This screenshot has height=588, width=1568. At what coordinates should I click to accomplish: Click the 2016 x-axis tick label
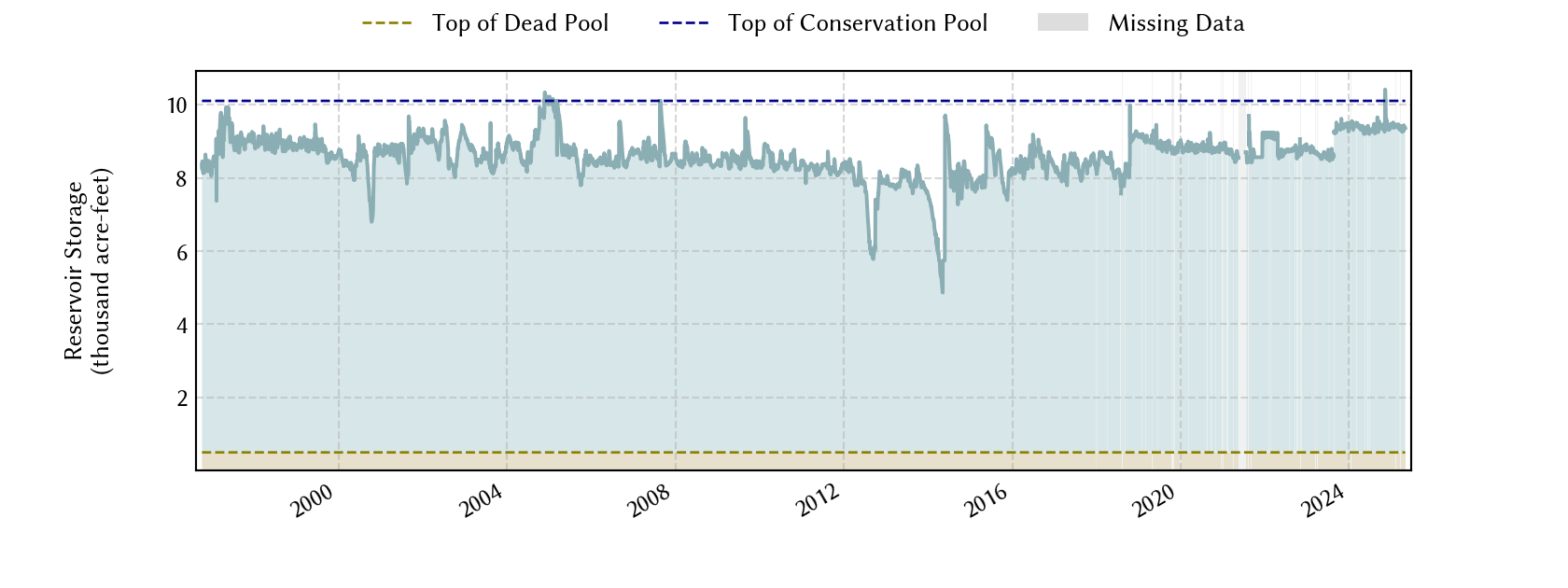pyautogui.click(x=986, y=501)
